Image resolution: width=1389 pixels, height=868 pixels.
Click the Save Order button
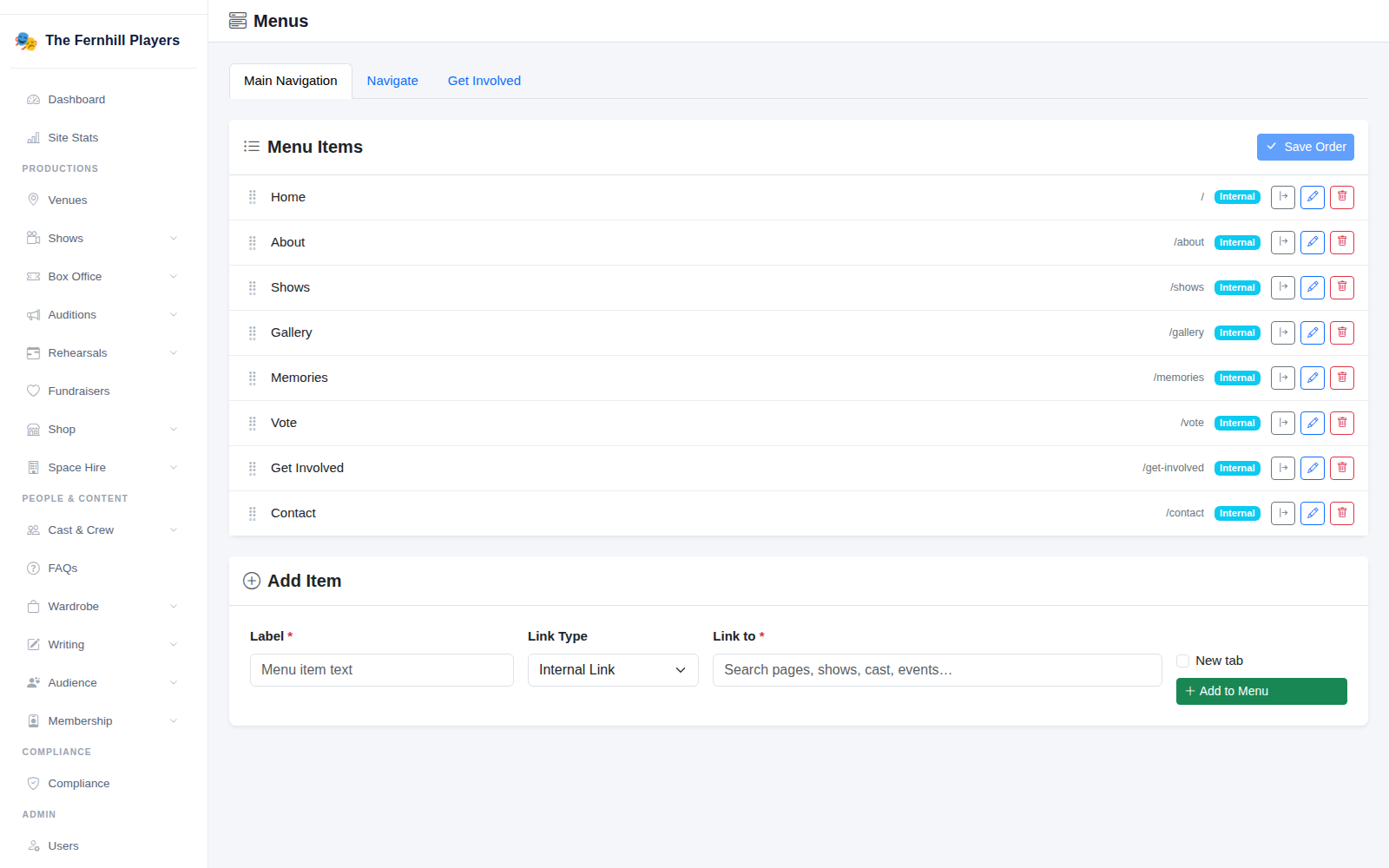pyautogui.click(x=1306, y=147)
